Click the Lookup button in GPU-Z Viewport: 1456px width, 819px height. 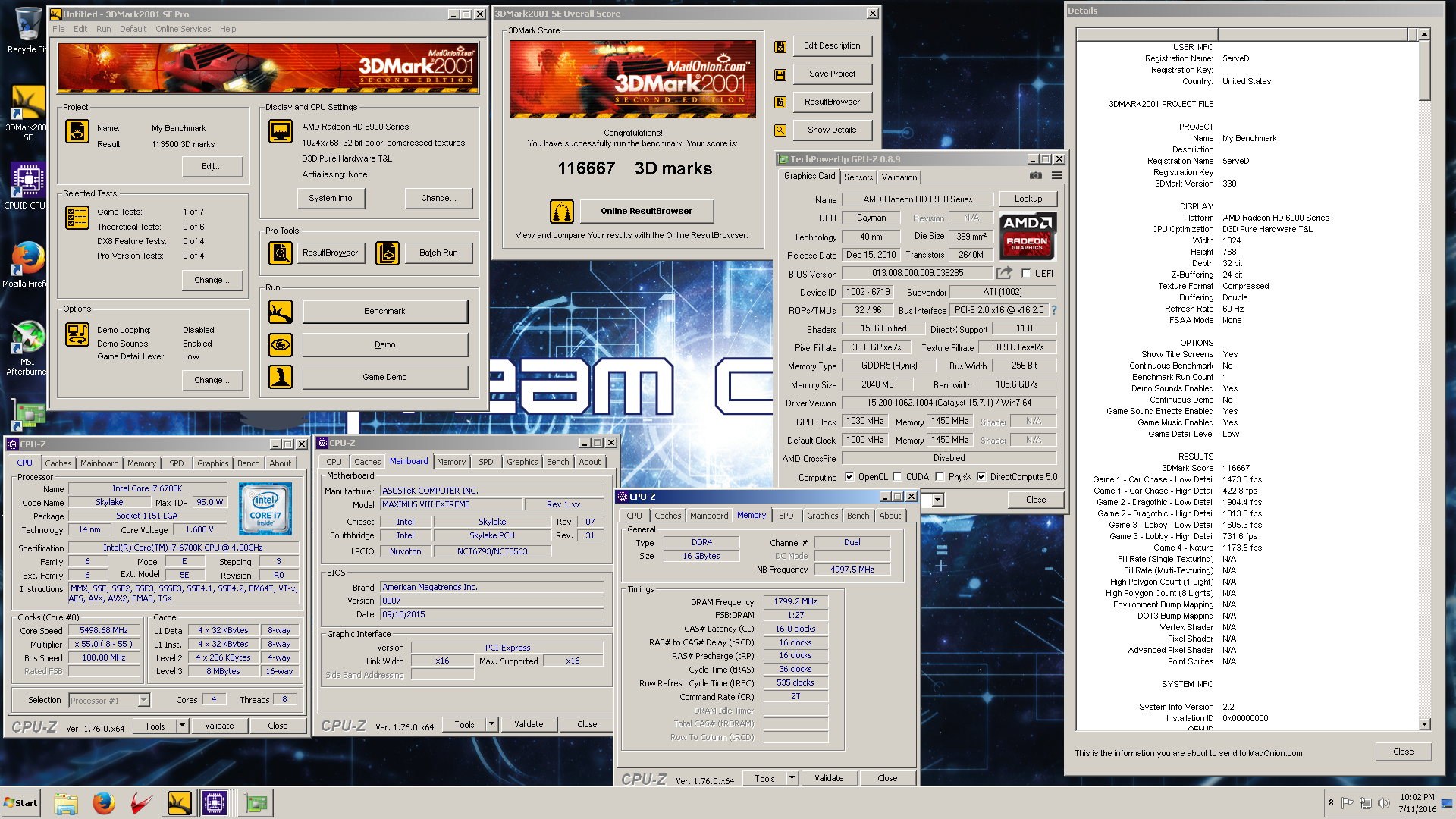(x=1028, y=199)
